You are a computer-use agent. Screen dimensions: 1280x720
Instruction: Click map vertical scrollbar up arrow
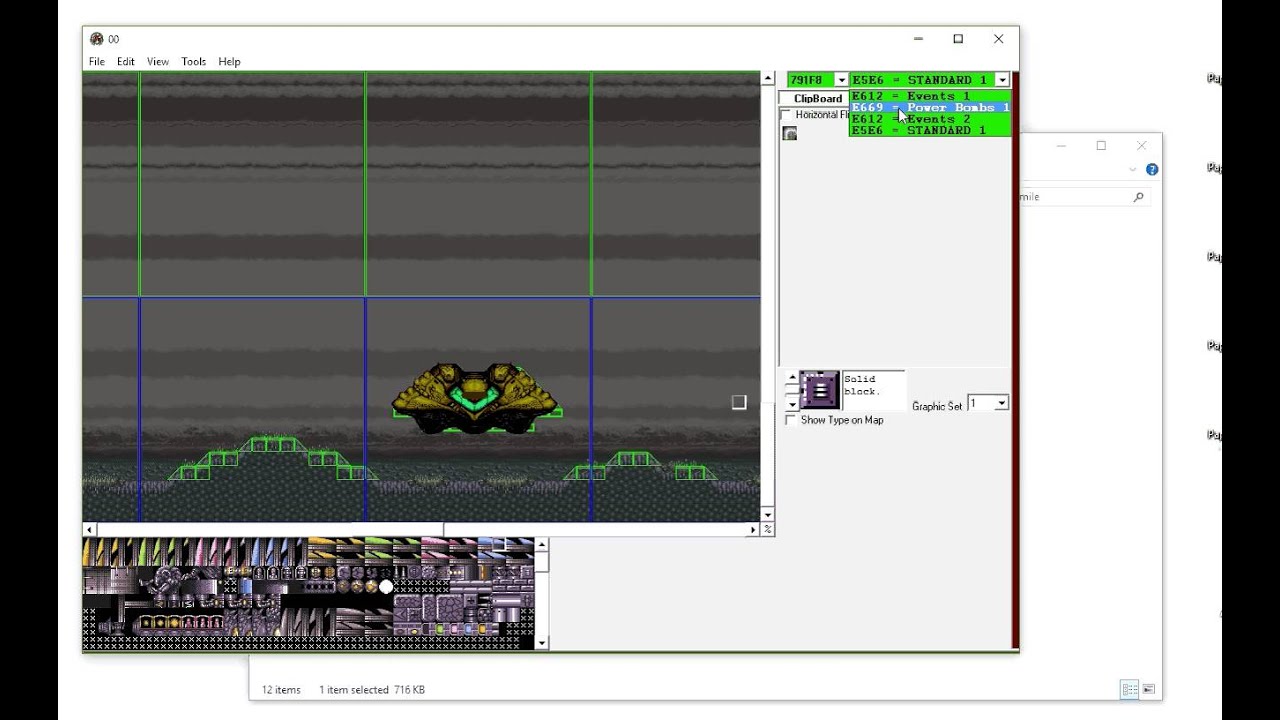[x=768, y=79]
